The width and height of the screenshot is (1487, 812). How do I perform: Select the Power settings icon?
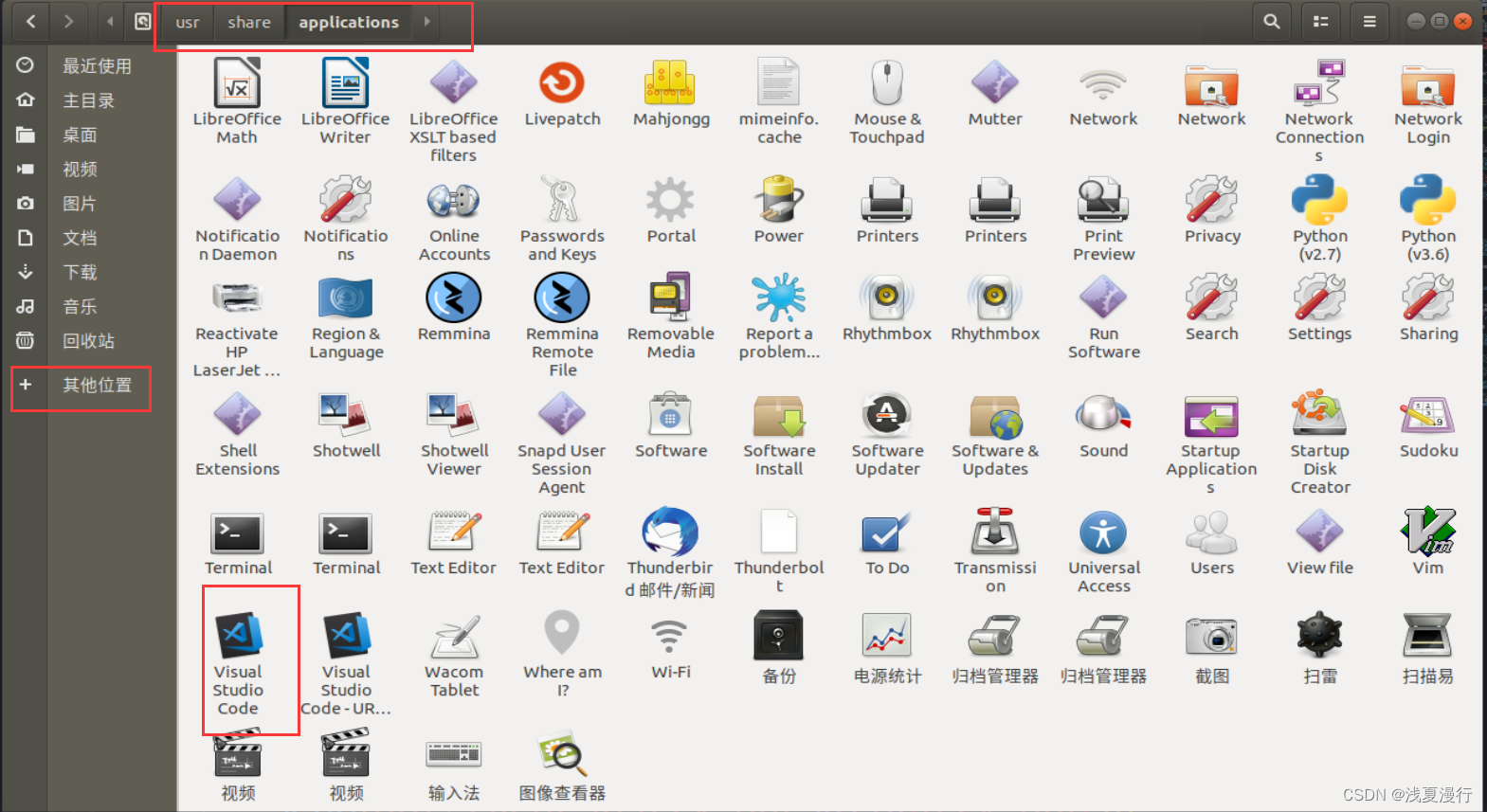[779, 200]
